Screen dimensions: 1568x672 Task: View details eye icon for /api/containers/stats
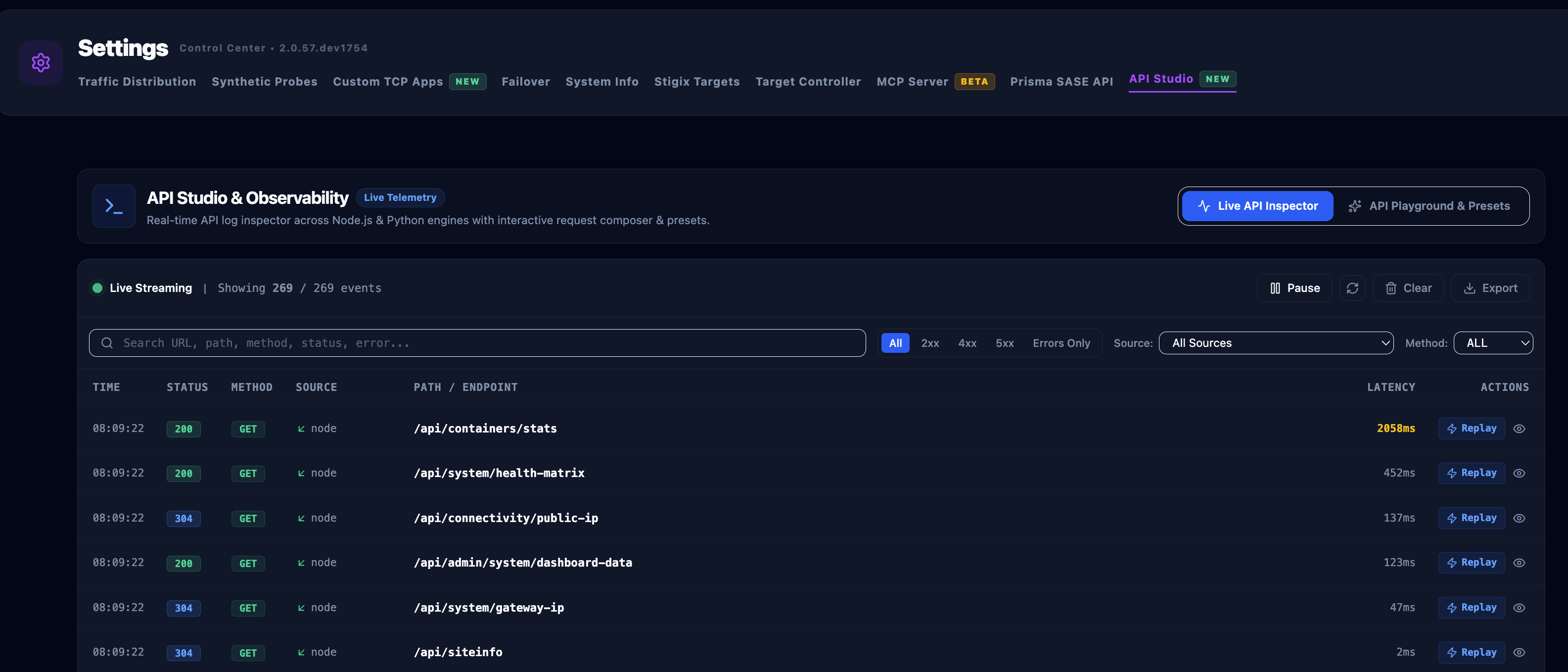pos(1520,429)
